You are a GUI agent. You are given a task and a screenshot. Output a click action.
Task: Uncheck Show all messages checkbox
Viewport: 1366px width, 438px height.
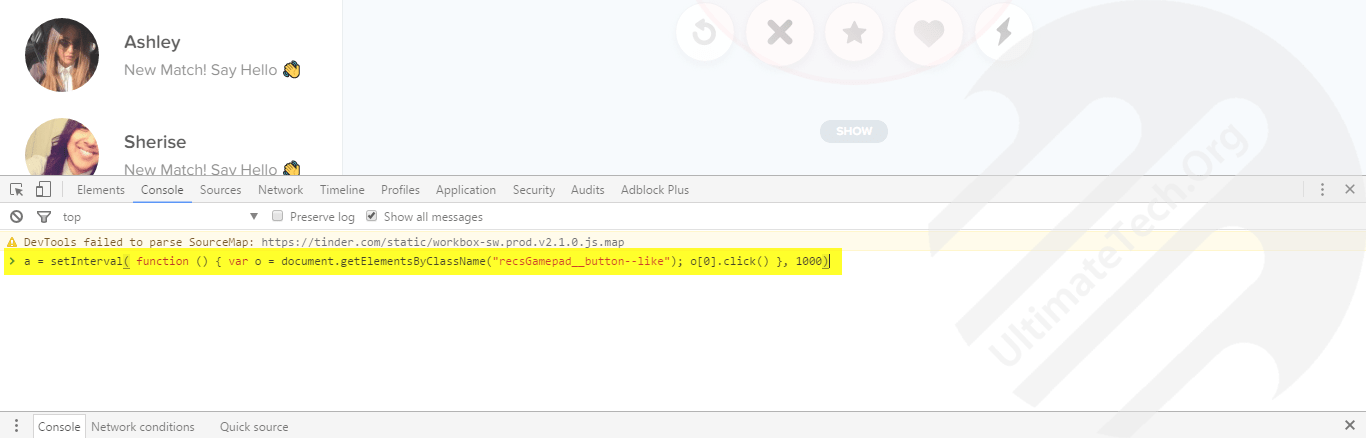coord(372,217)
